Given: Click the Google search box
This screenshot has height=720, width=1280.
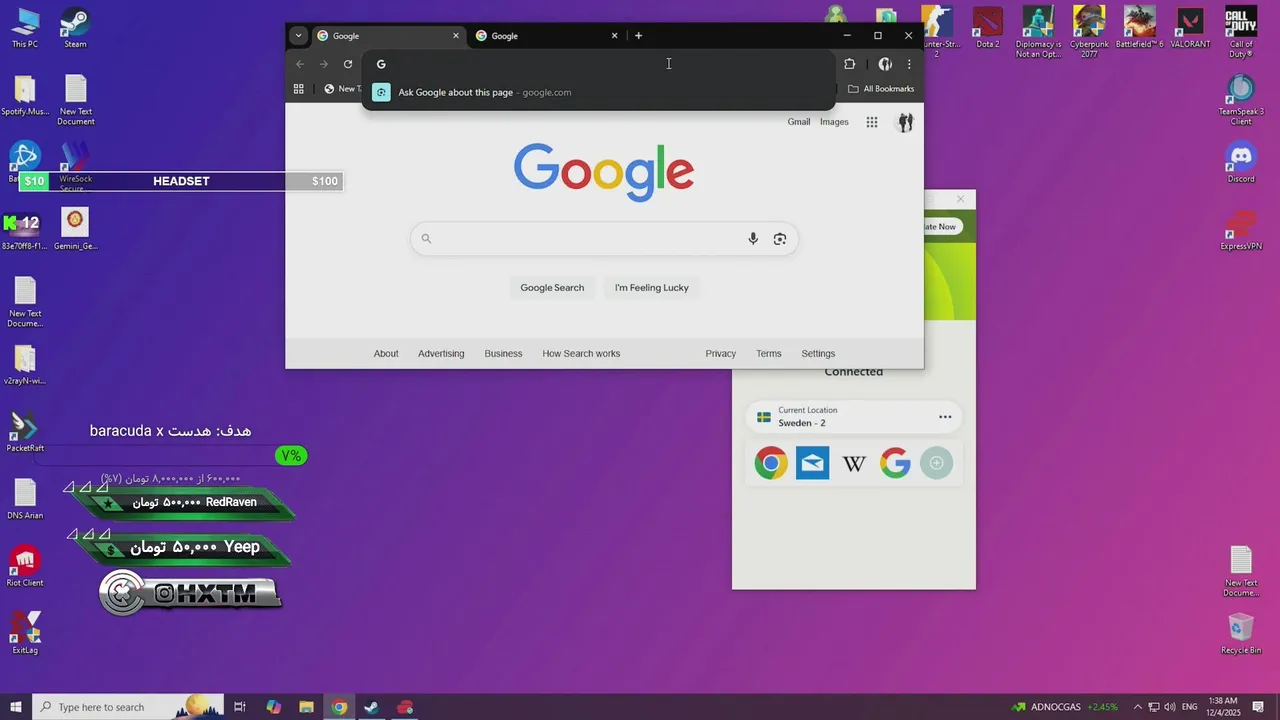Looking at the screenshot, I should [604, 239].
